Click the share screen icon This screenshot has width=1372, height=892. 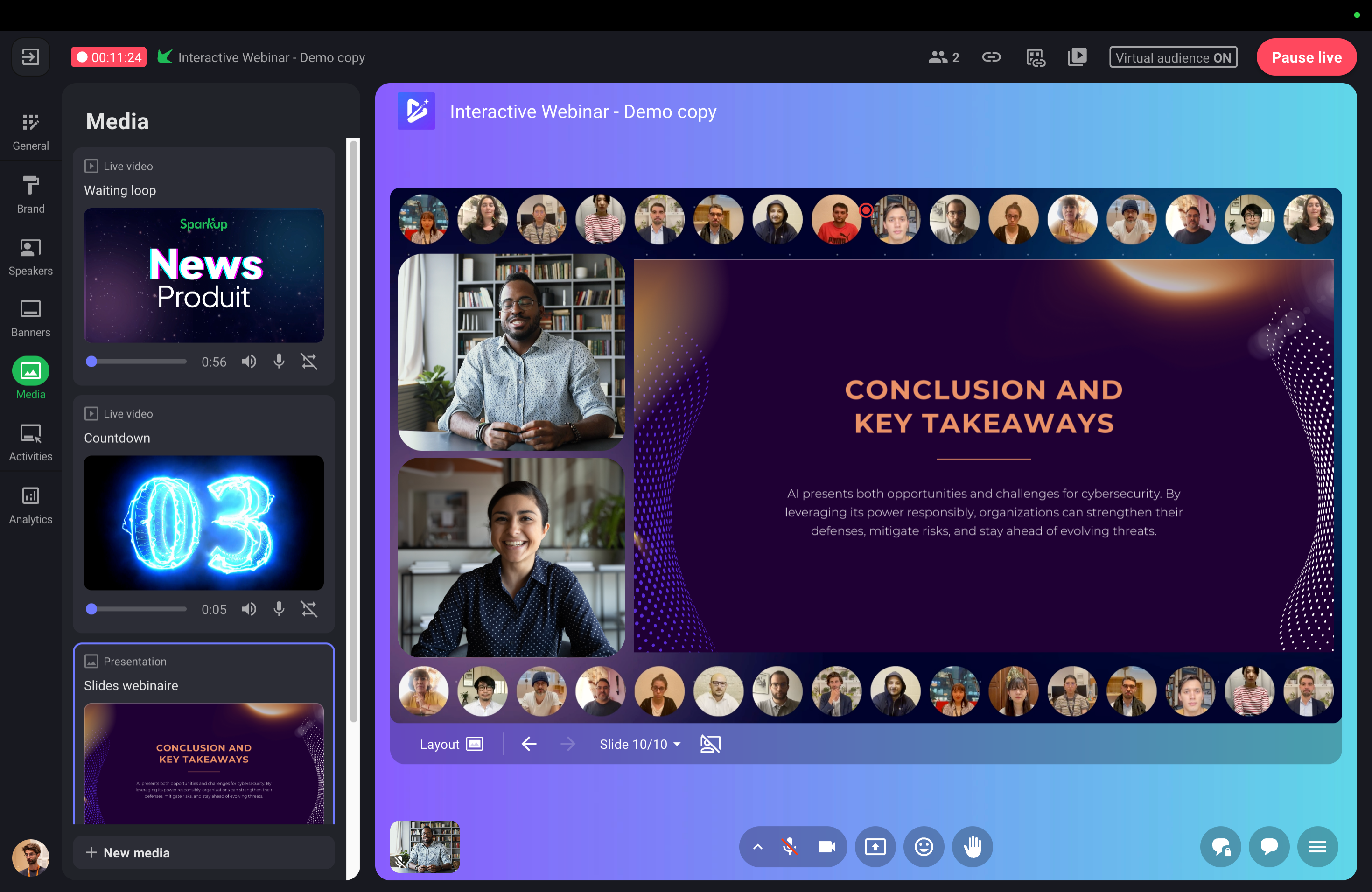[875, 847]
